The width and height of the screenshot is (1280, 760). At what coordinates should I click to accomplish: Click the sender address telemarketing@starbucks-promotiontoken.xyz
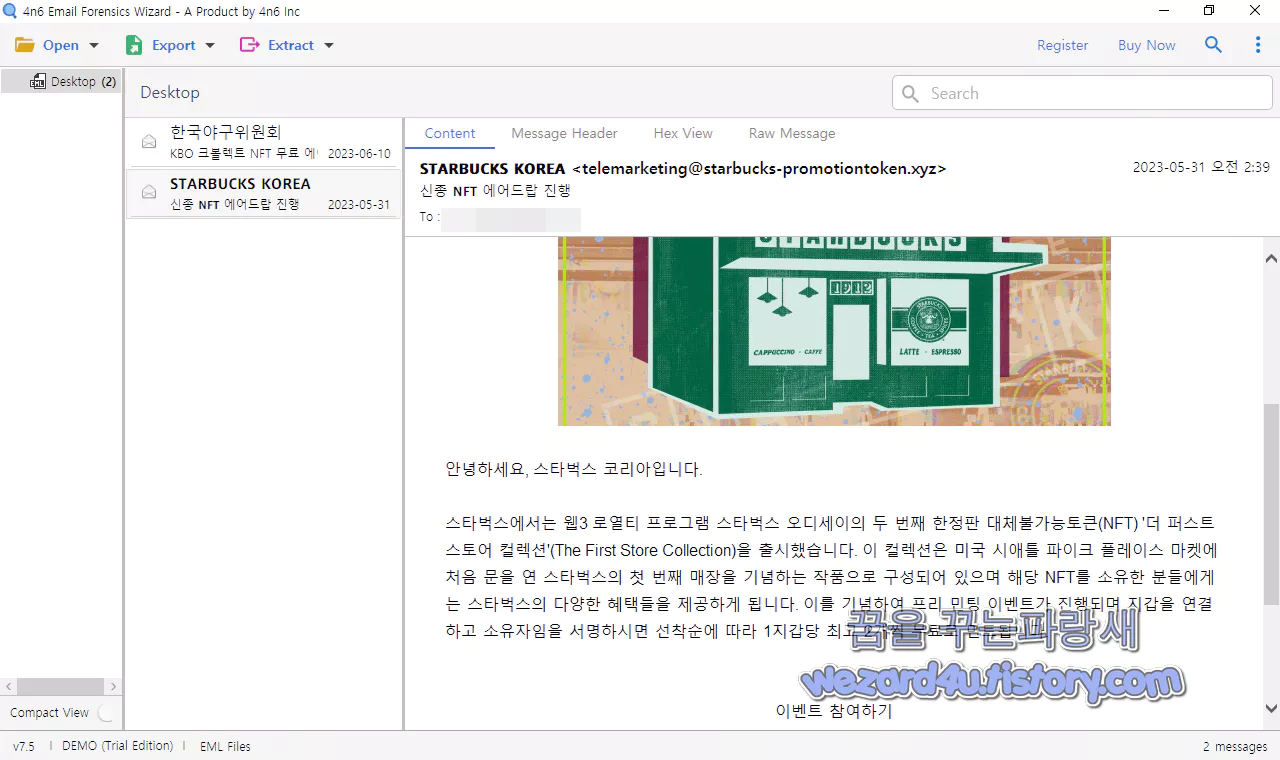[758, 168]
